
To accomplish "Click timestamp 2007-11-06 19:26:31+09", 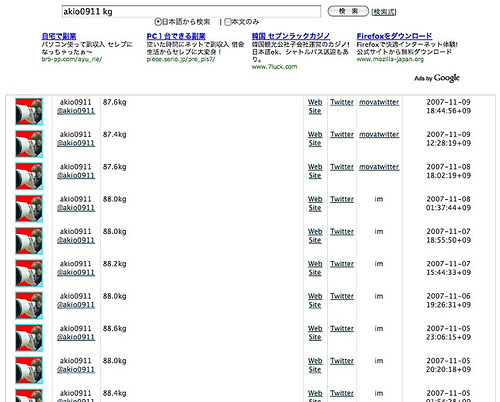I will 449,301.
